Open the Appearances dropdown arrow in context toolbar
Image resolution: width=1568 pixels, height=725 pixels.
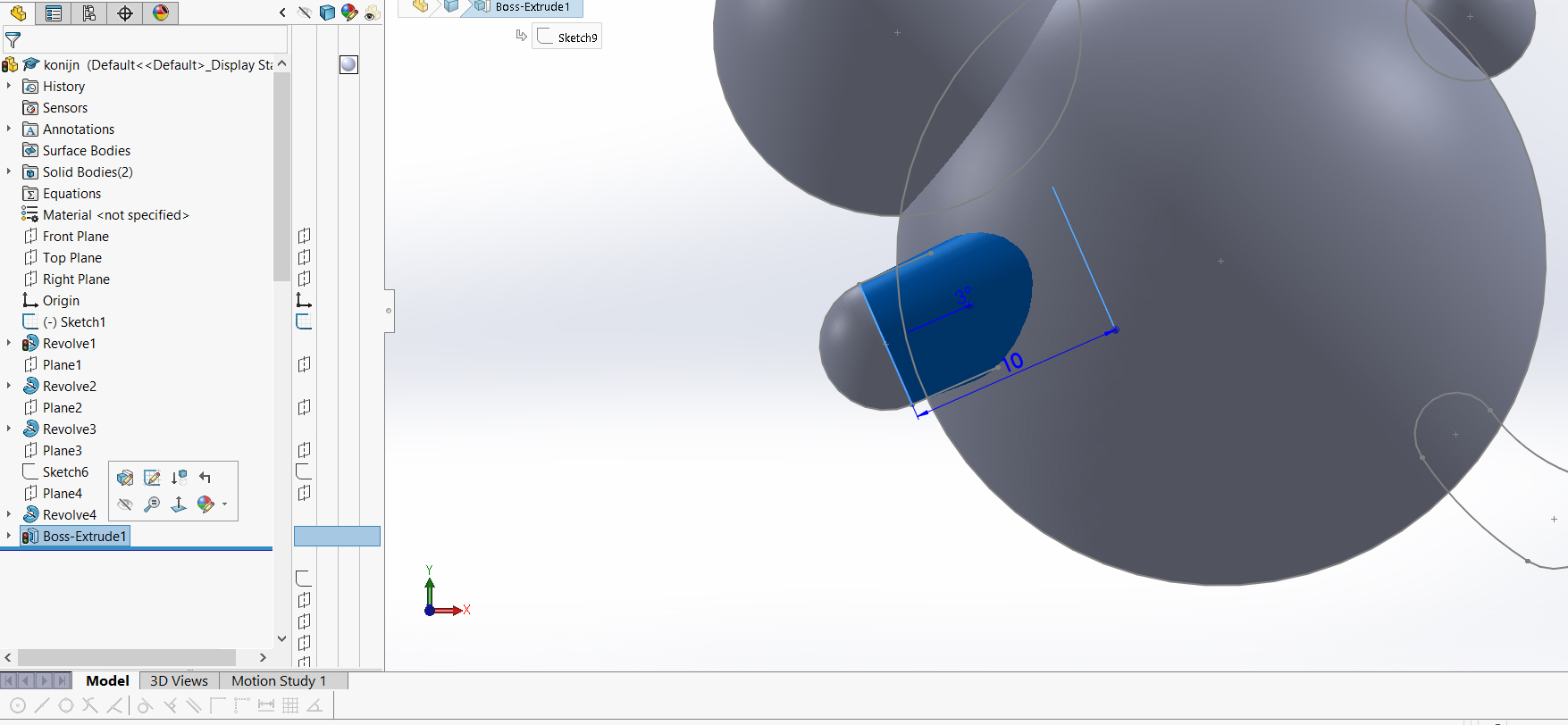[224, 504]
